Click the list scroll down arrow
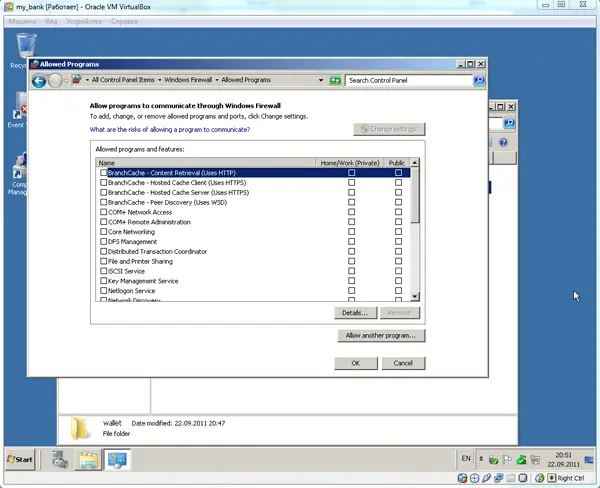This screenshot has width=600, height=488. click(x=415, y=296)
